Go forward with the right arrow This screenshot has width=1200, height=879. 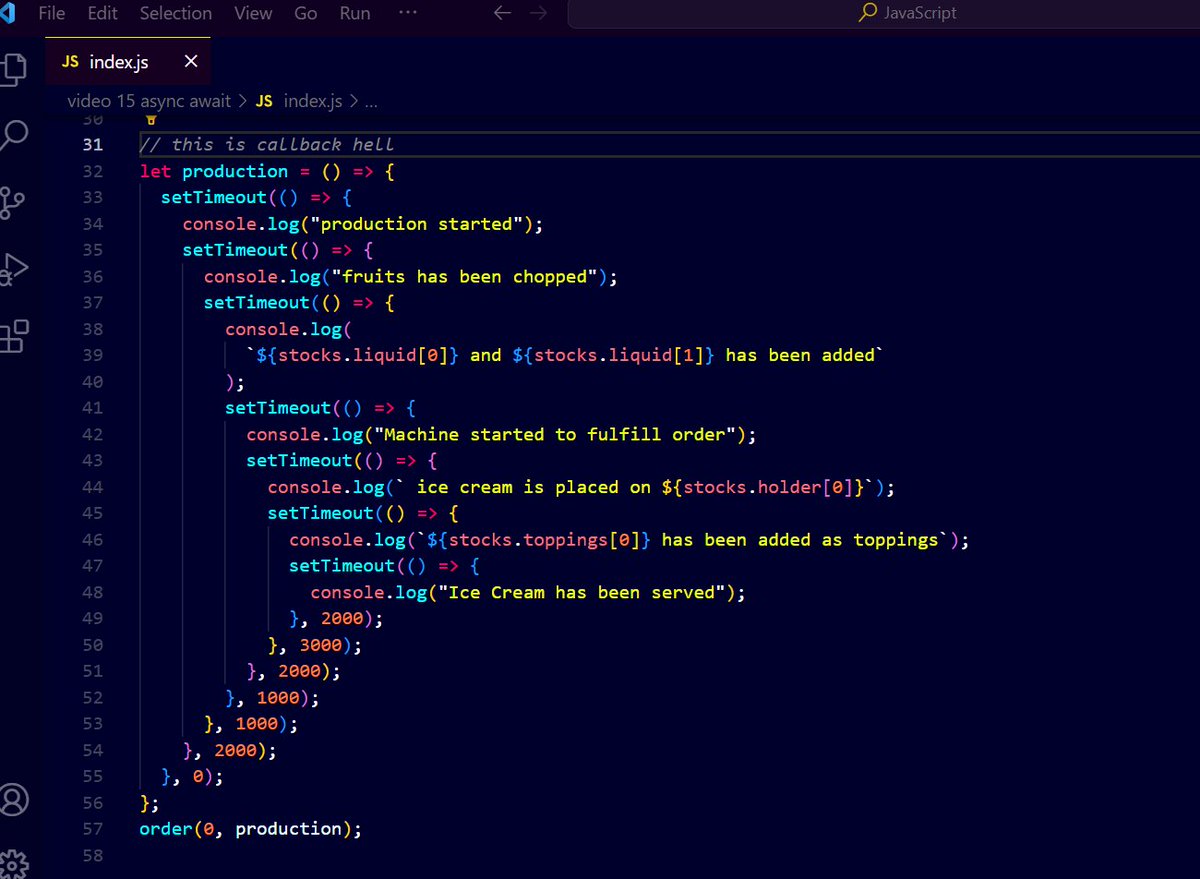click(538, 13)
